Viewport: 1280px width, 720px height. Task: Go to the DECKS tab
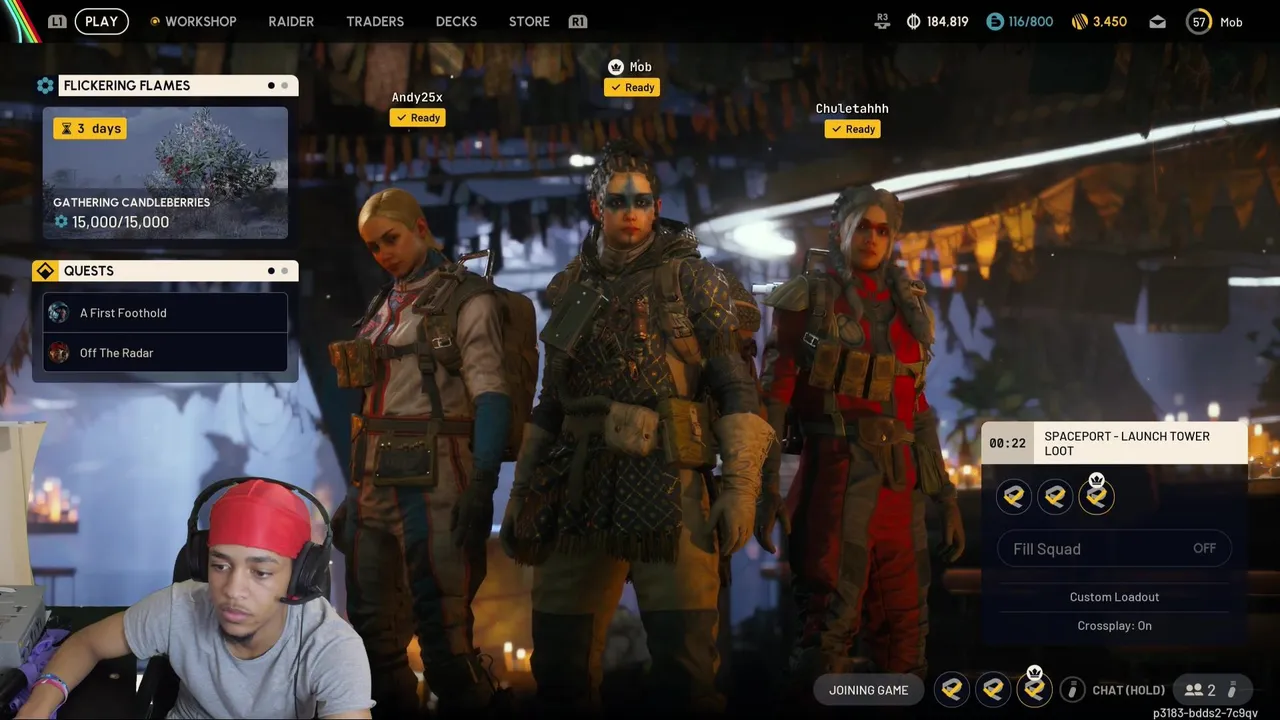456,21
